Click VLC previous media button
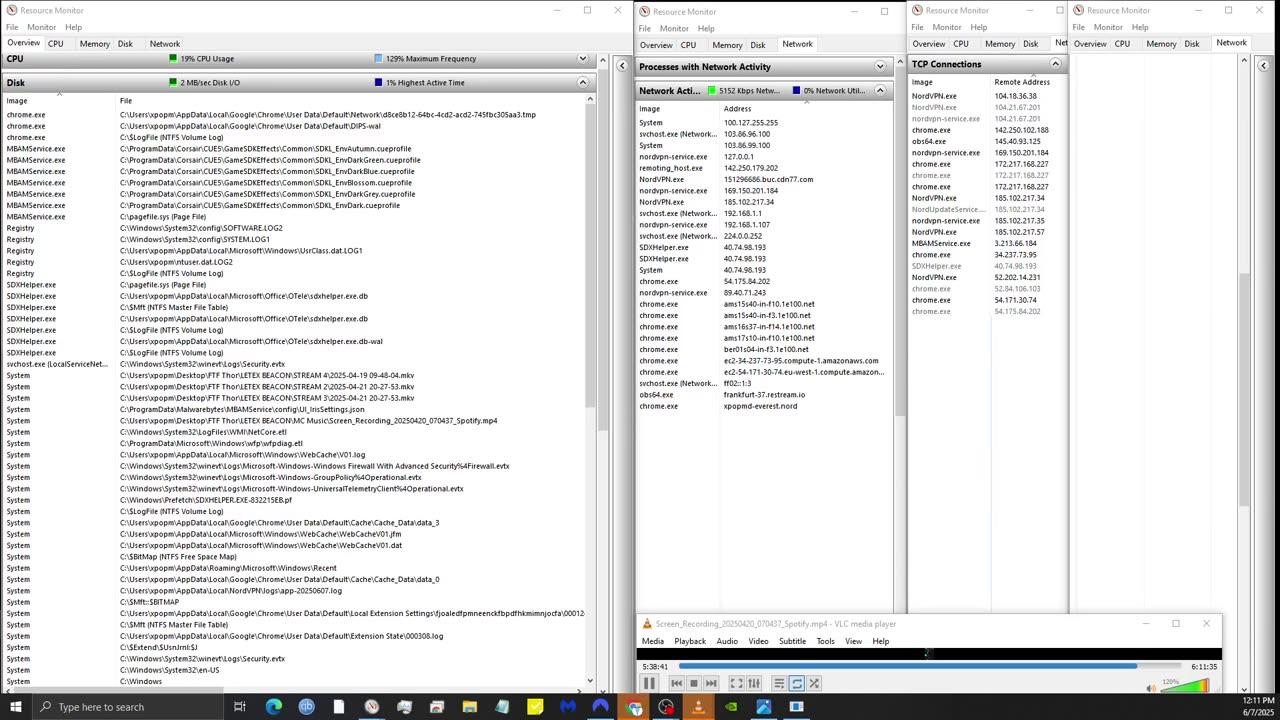This screenshot has width=1280, height=720. 676,683
